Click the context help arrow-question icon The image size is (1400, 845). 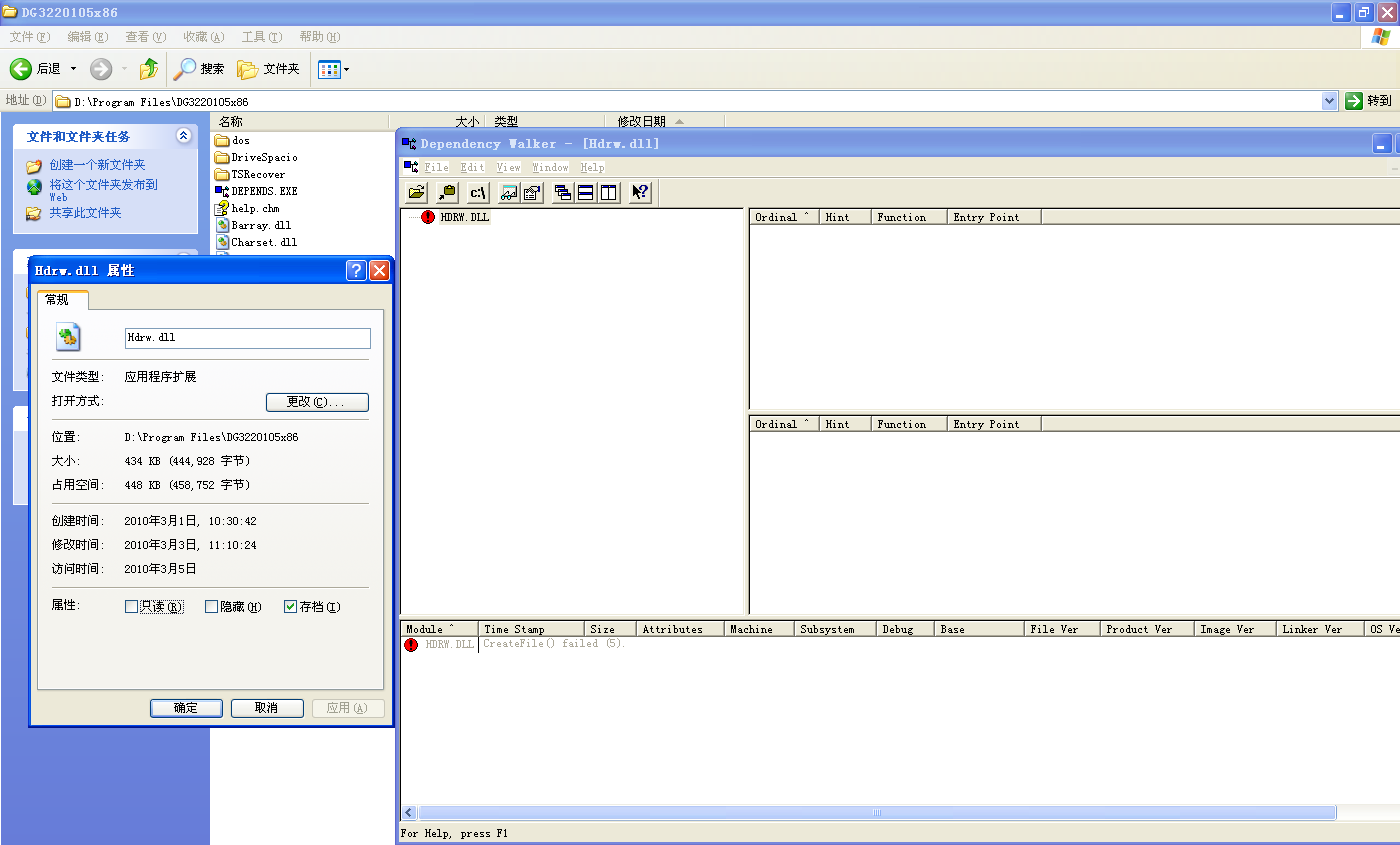click(640, 192)
